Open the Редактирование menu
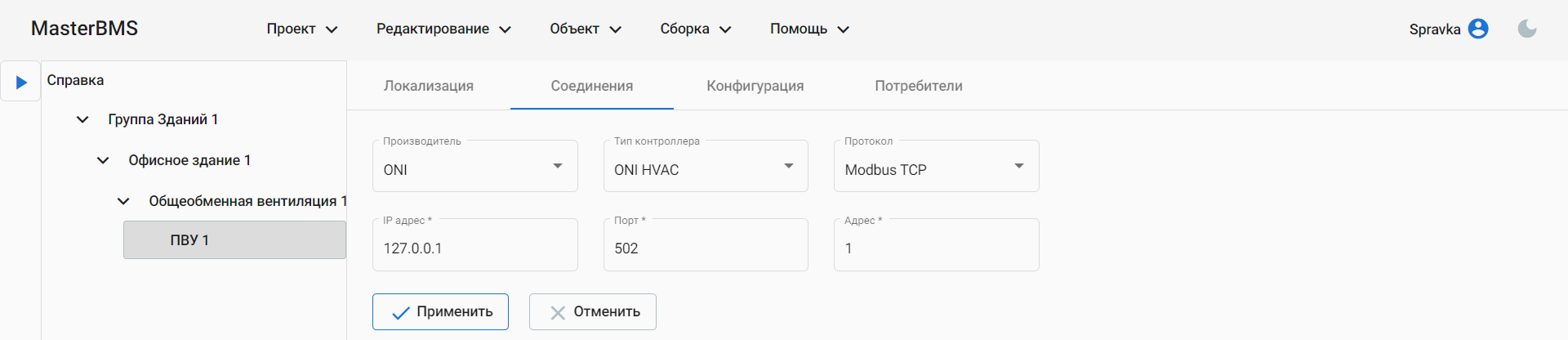This screenshot has width=1568, height=340. pyautogui.click(x=443, y=29)
